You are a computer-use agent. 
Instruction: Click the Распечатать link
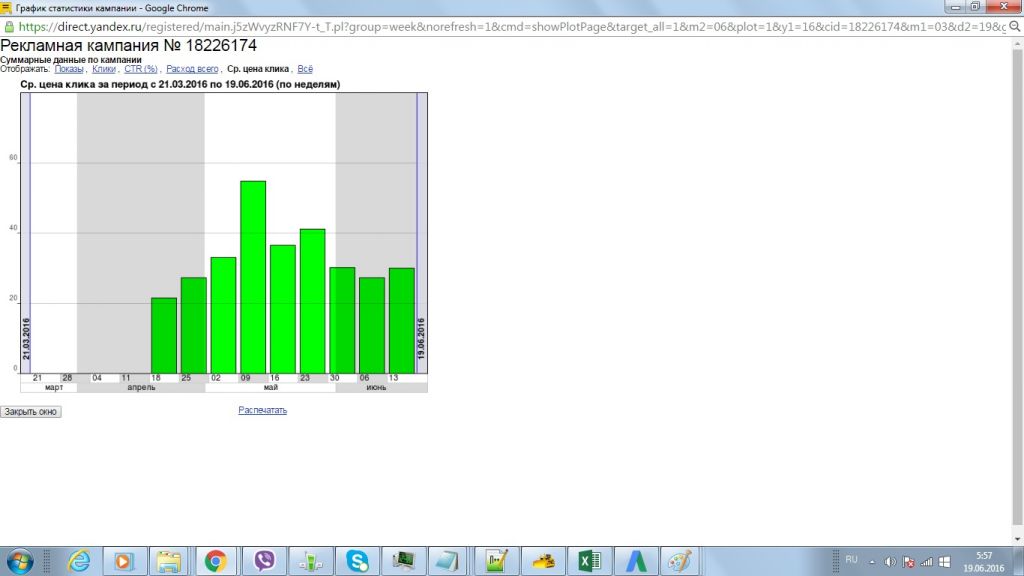click(262, 410)
